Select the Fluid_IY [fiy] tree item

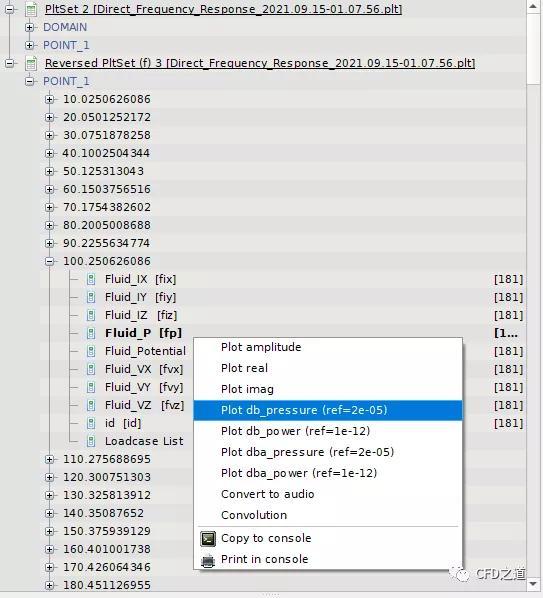pyautogui.click(x=140, y=297)
